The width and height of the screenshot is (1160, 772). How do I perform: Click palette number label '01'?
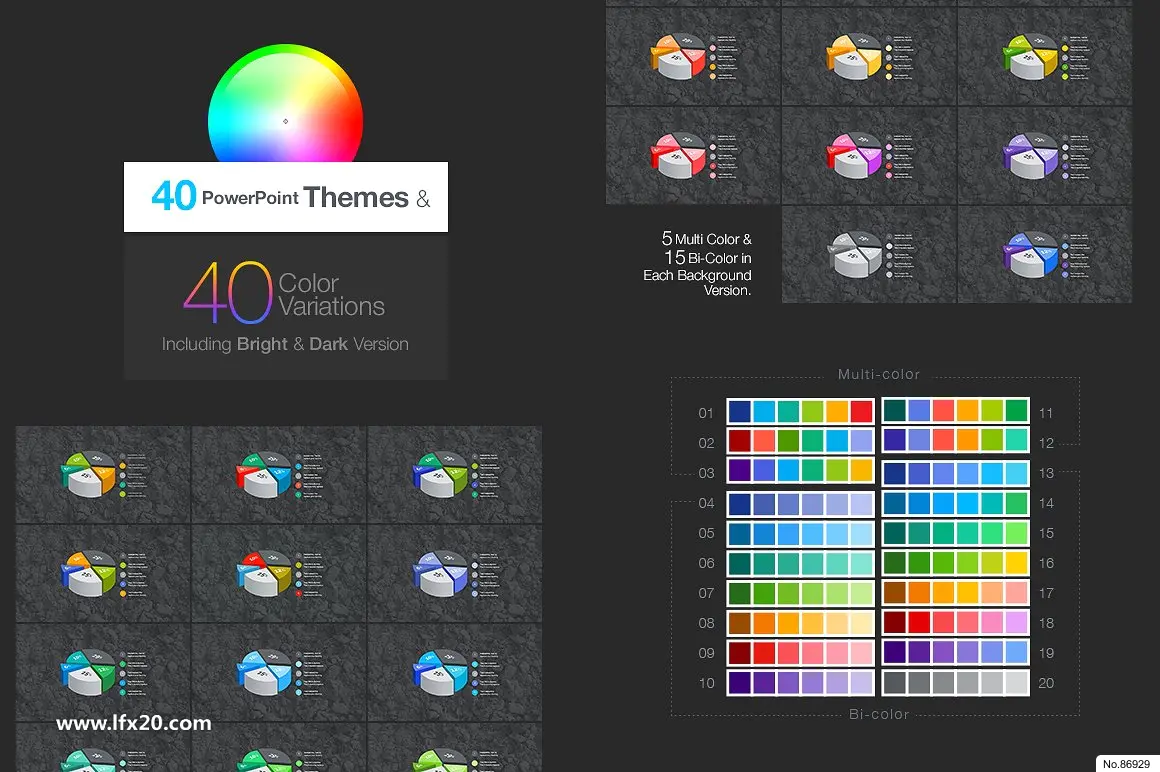click(707, 413)
